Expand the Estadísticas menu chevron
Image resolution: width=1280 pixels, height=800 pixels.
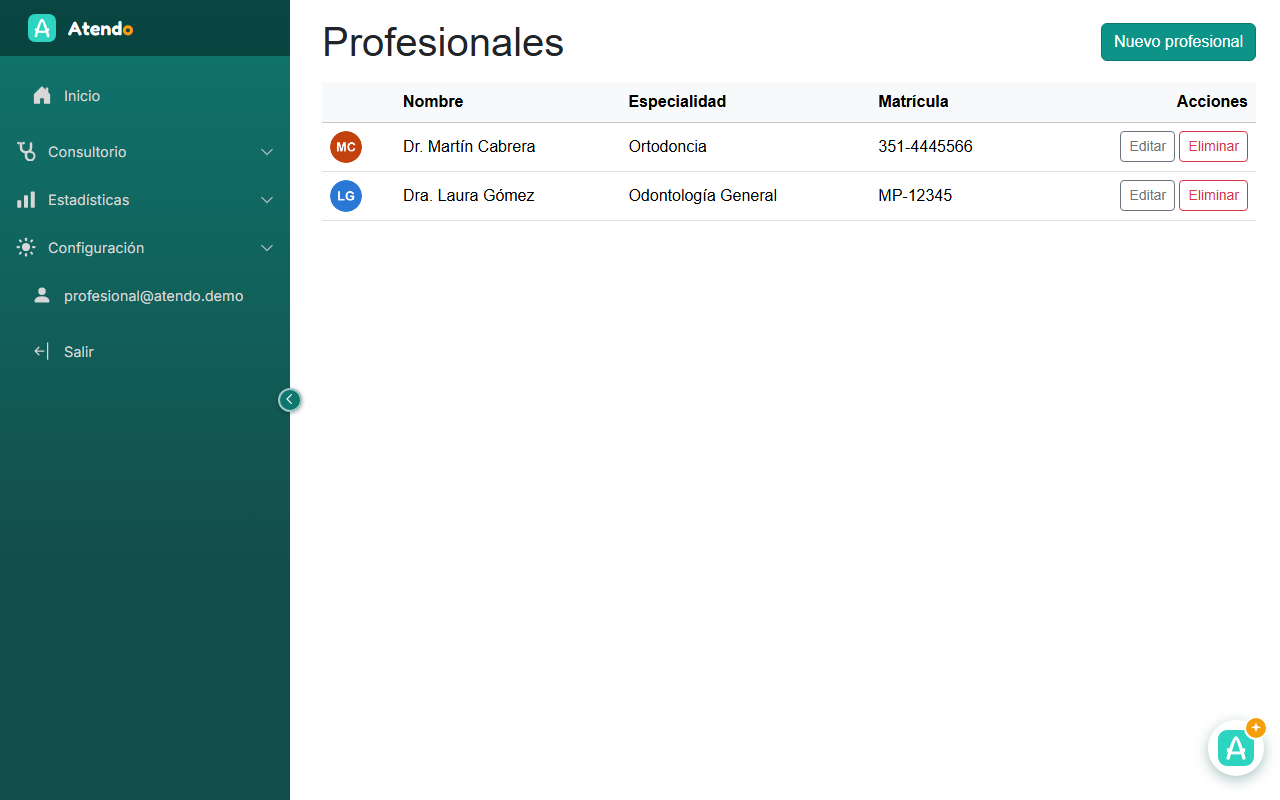[x=267, y=200]
